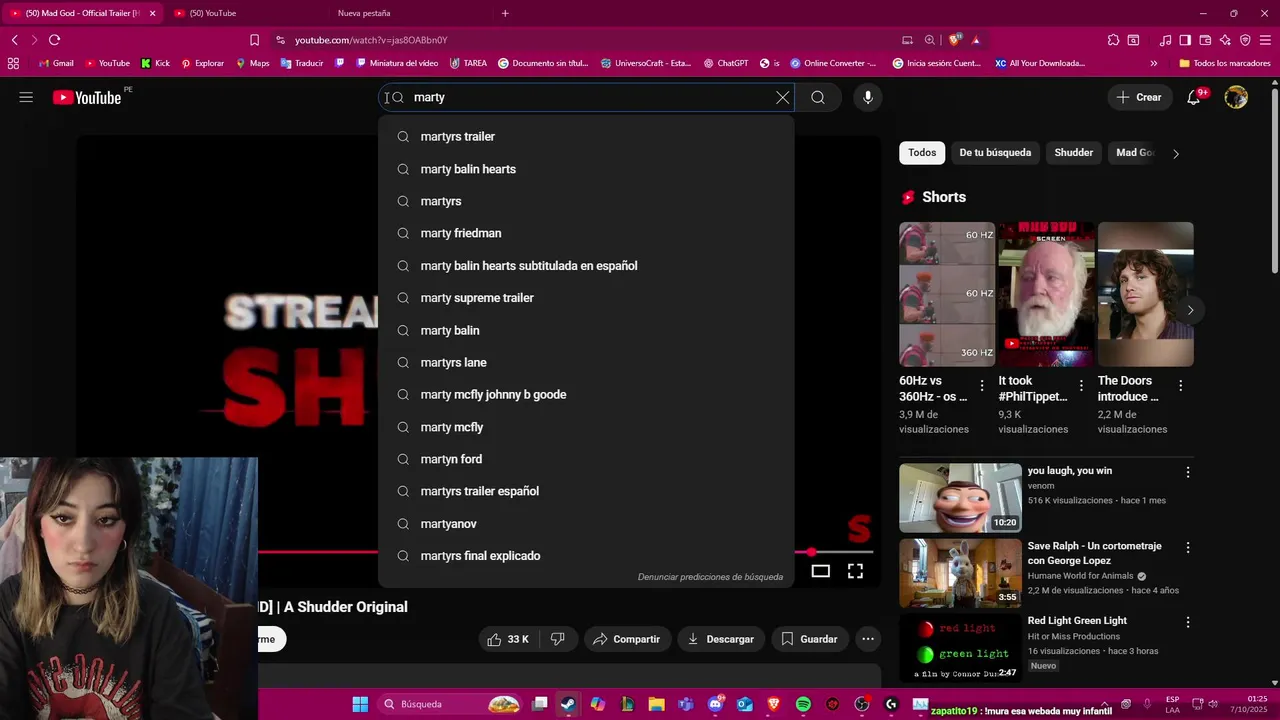Dislike the video

pyautogui.click(x=558, y=639)
